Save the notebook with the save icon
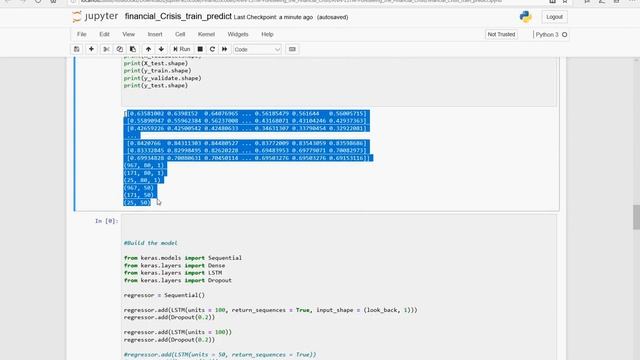 [x=76, y=49]
